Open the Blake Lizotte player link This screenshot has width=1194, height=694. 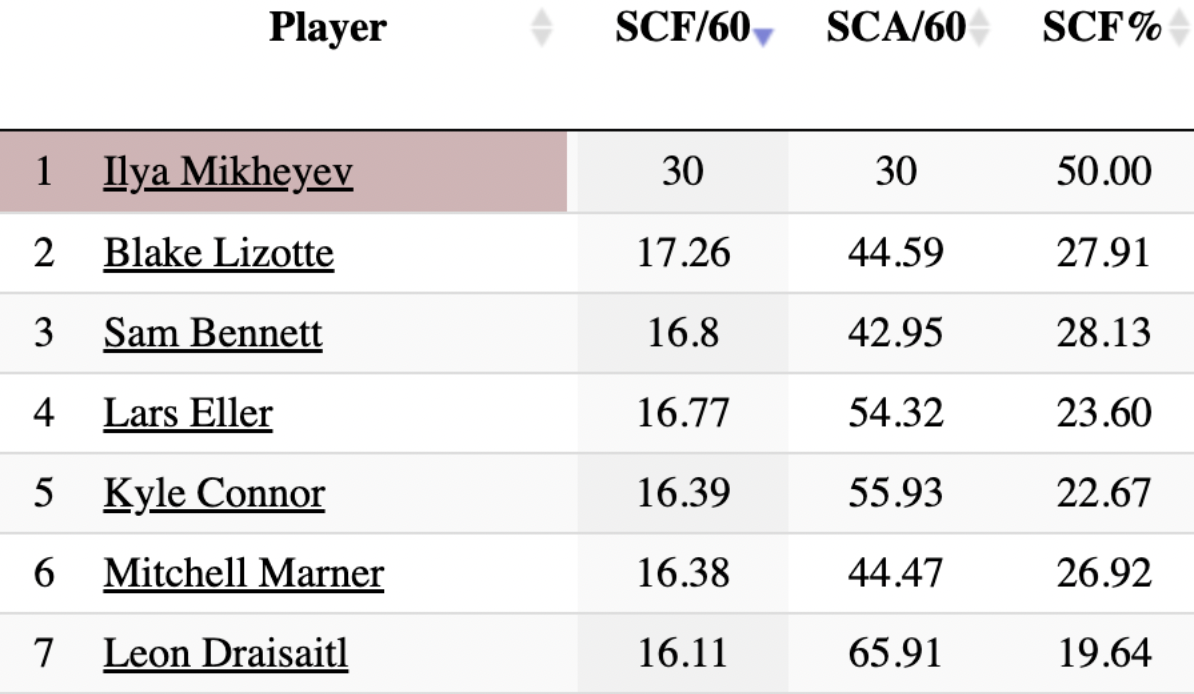[218, 253]
